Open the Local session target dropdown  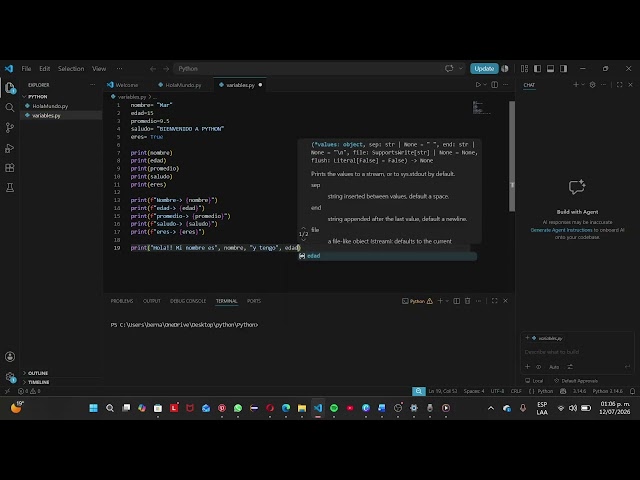534,381
